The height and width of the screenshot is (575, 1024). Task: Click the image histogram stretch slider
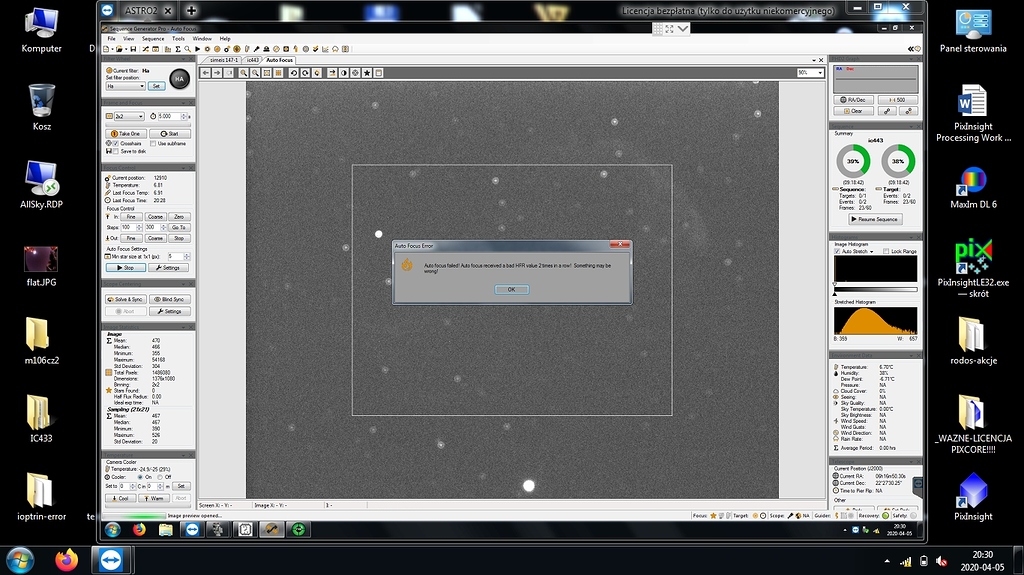pos(876,290)
